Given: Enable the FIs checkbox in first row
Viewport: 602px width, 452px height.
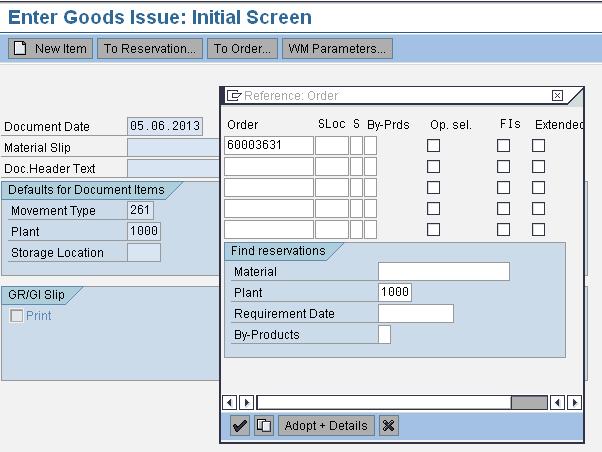Looking at the screenshot, I should click(504, 146).
